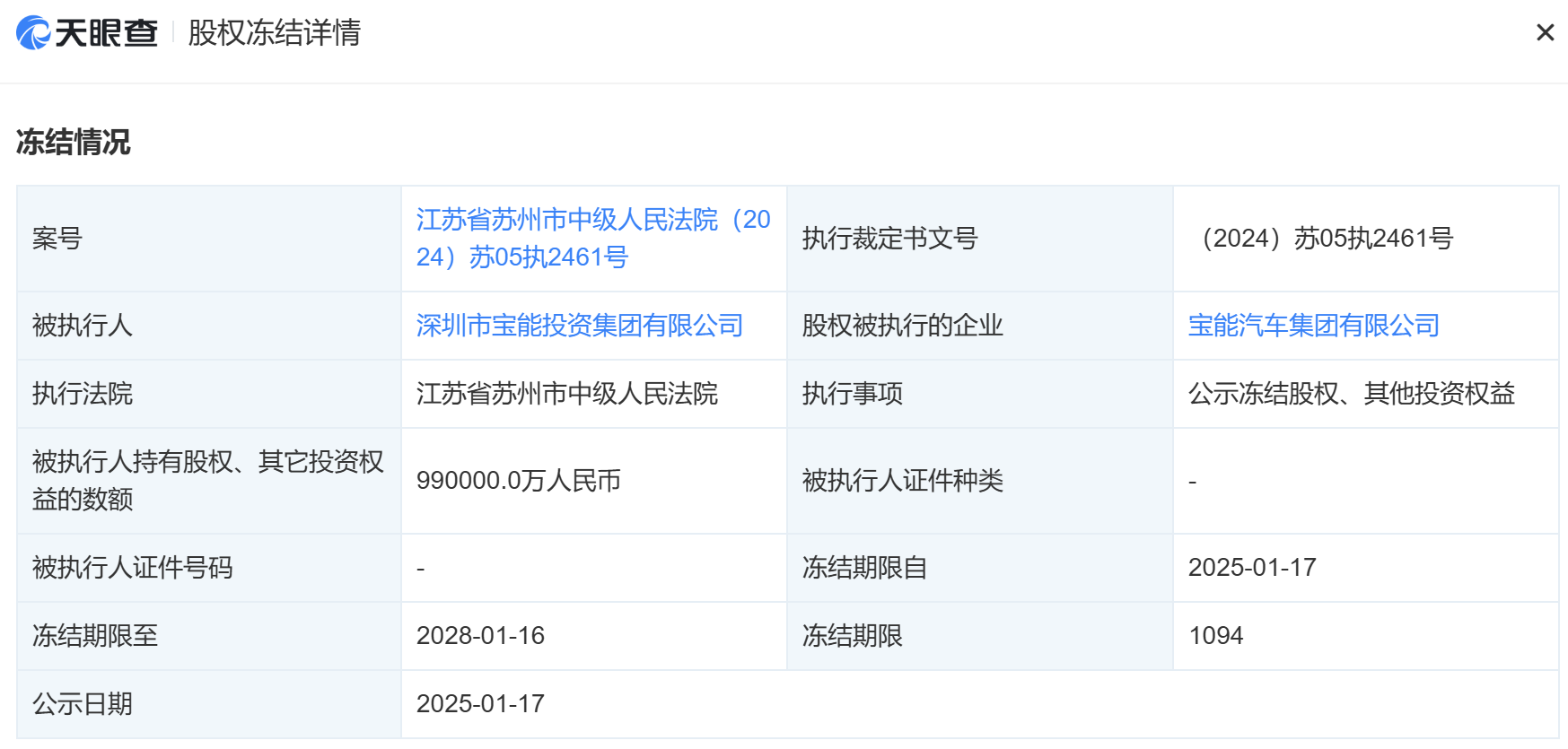Click the 股权被执行的企业 label
This screenshot has width=1568, height=749.
point(902,326)
